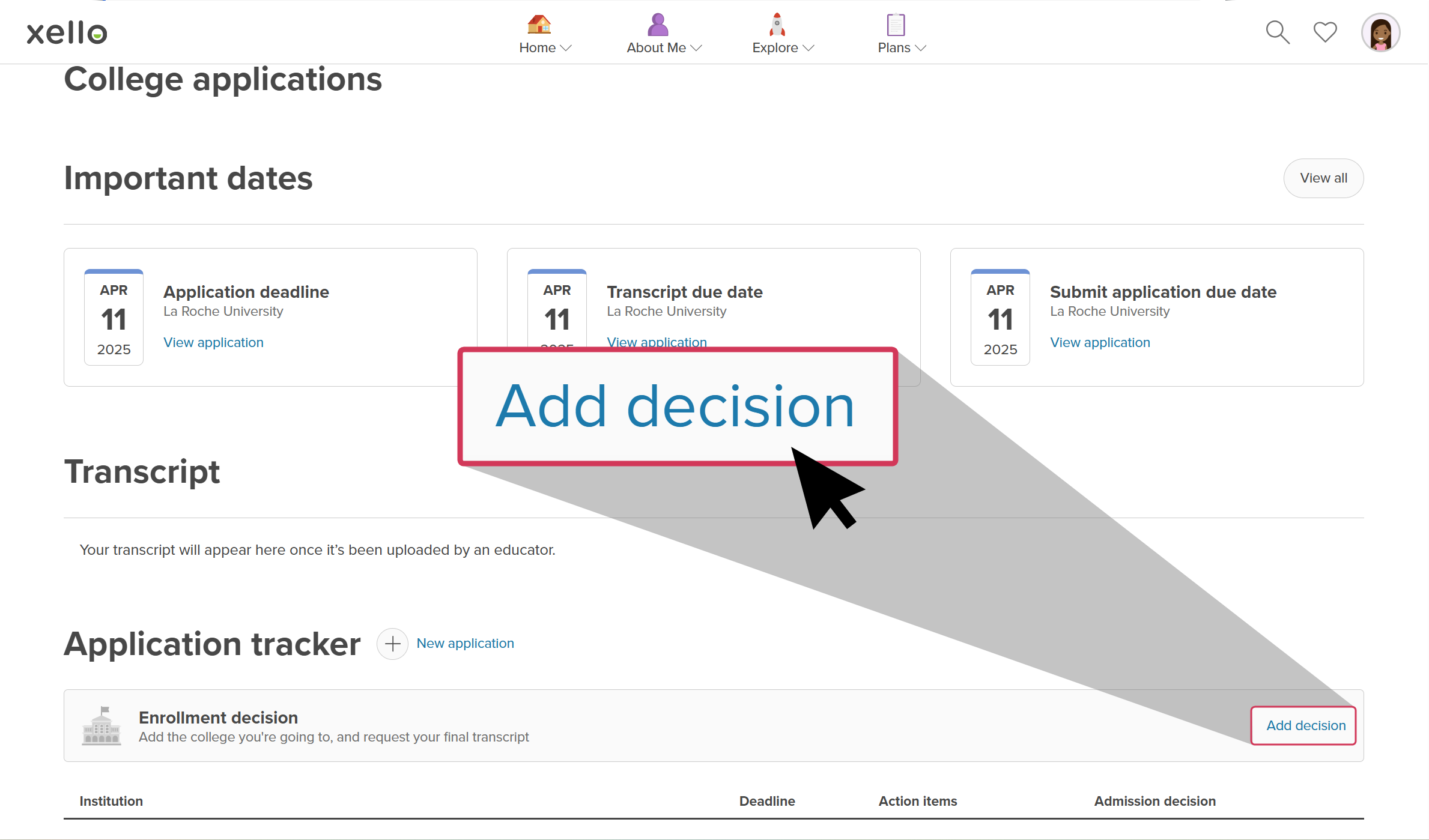Open View application under Application deadline

pyautogui.click(x=213, y=342)
